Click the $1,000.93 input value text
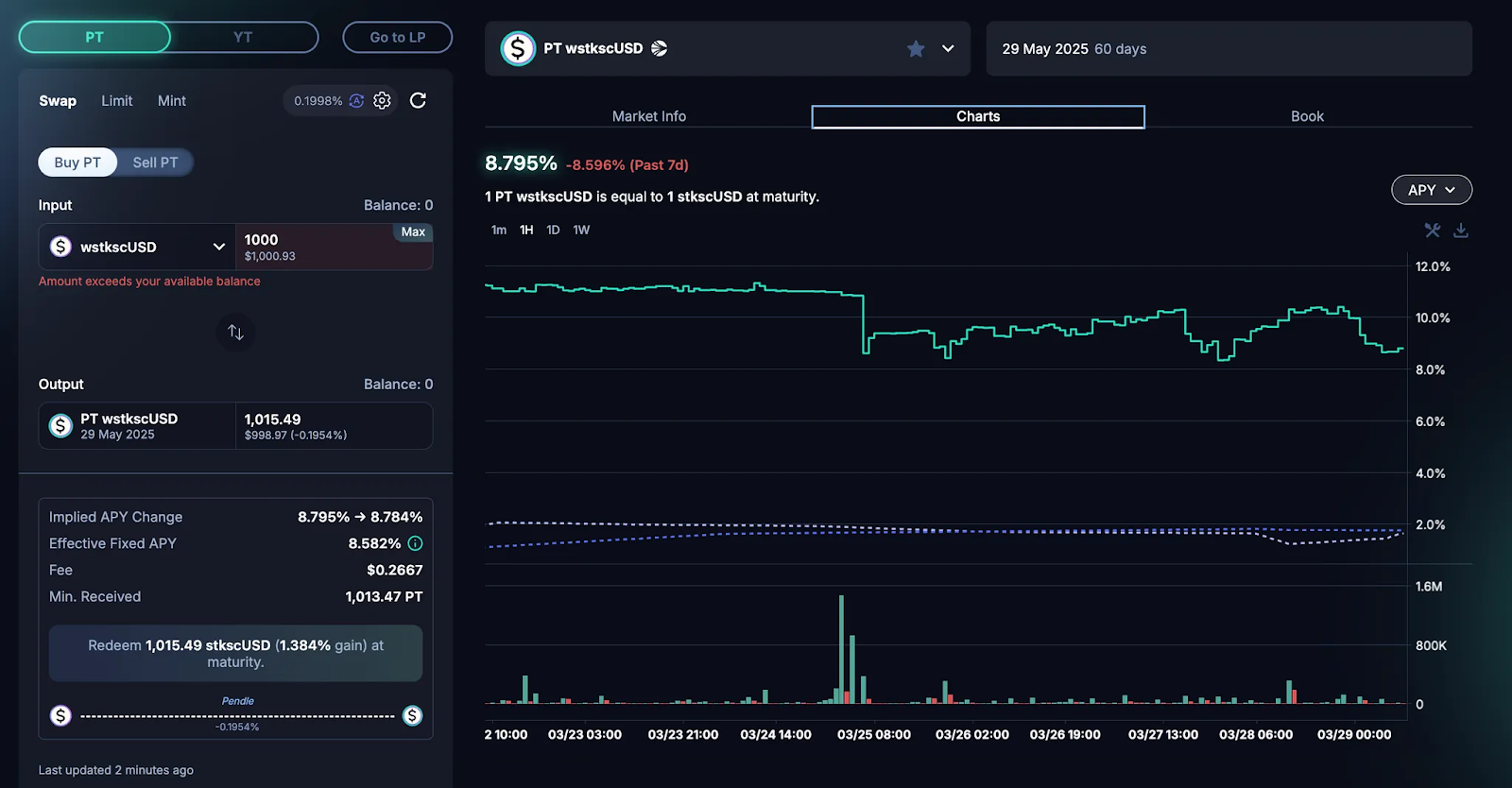This screenshot has height=788, width=1512. [270, 256]
